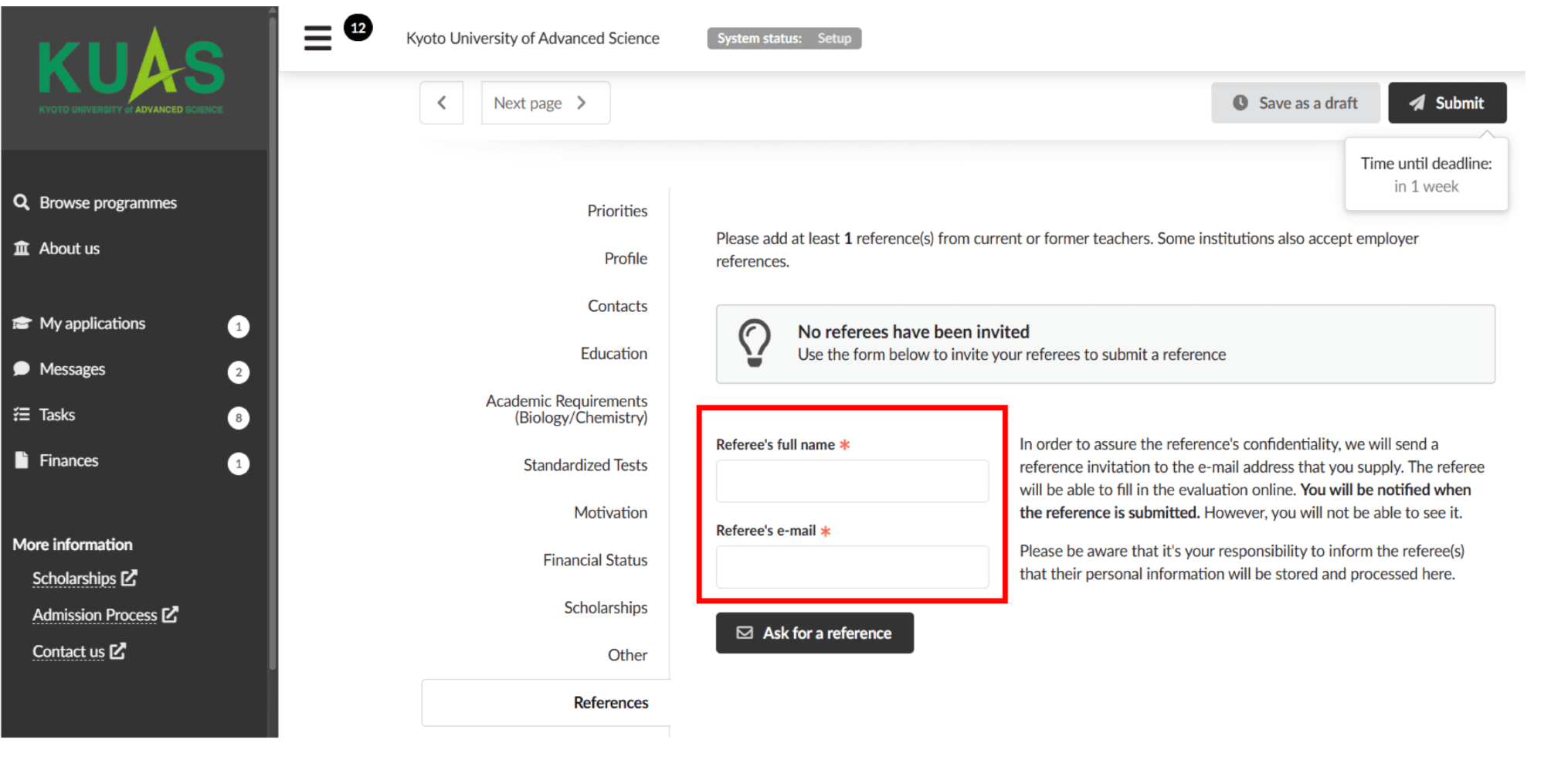Open Messages in sidebar

pyautogui.click(x=73, y=369)
